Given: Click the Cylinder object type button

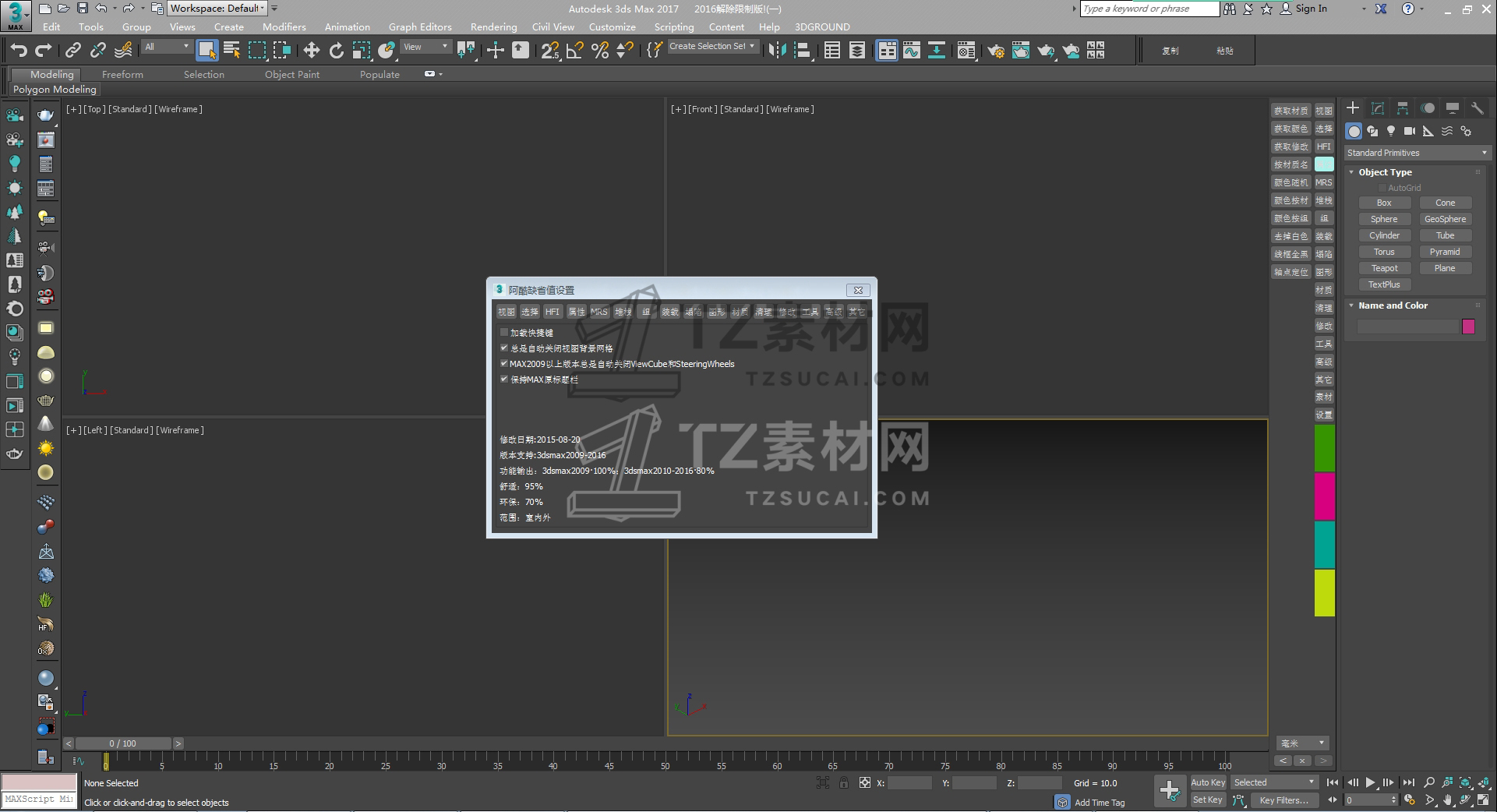Looking at the screenshot, I should click(1384, 235).
